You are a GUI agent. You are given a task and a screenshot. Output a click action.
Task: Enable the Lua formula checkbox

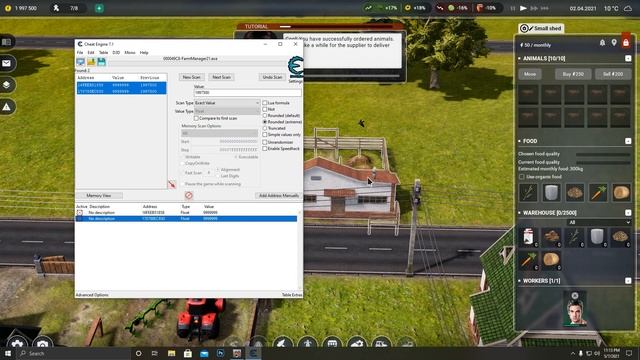coord(264,103)
